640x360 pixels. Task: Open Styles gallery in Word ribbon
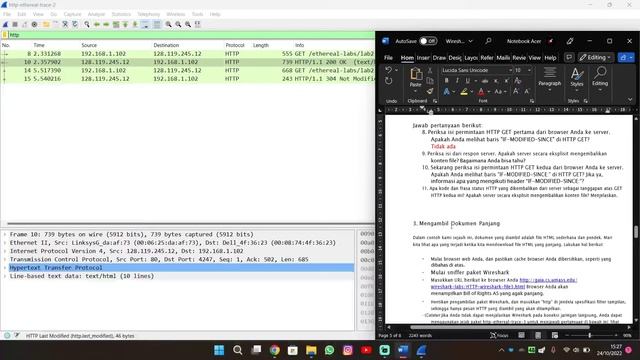[577, 78]
